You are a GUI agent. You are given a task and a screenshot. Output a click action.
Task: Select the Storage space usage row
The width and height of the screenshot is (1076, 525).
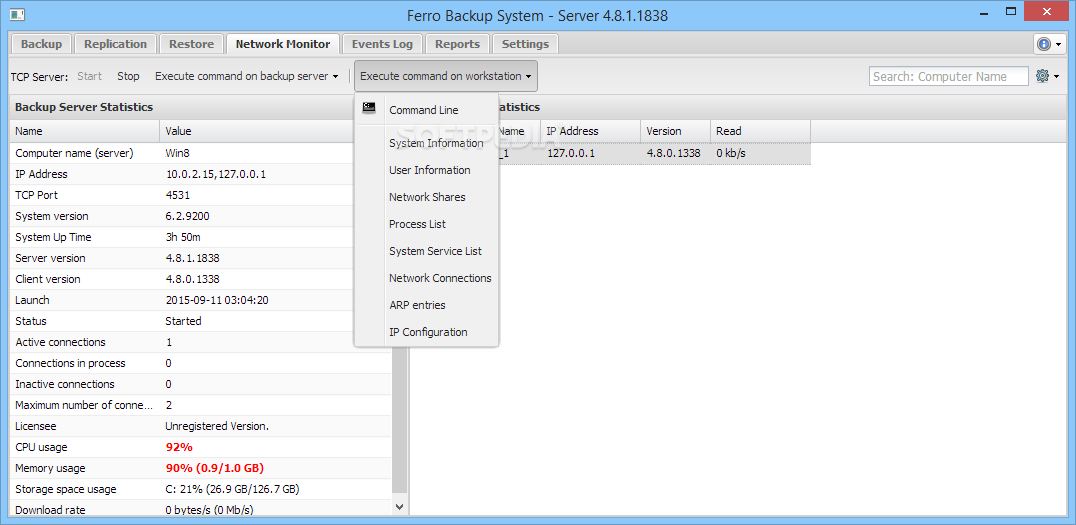click(x=201, y=489)
